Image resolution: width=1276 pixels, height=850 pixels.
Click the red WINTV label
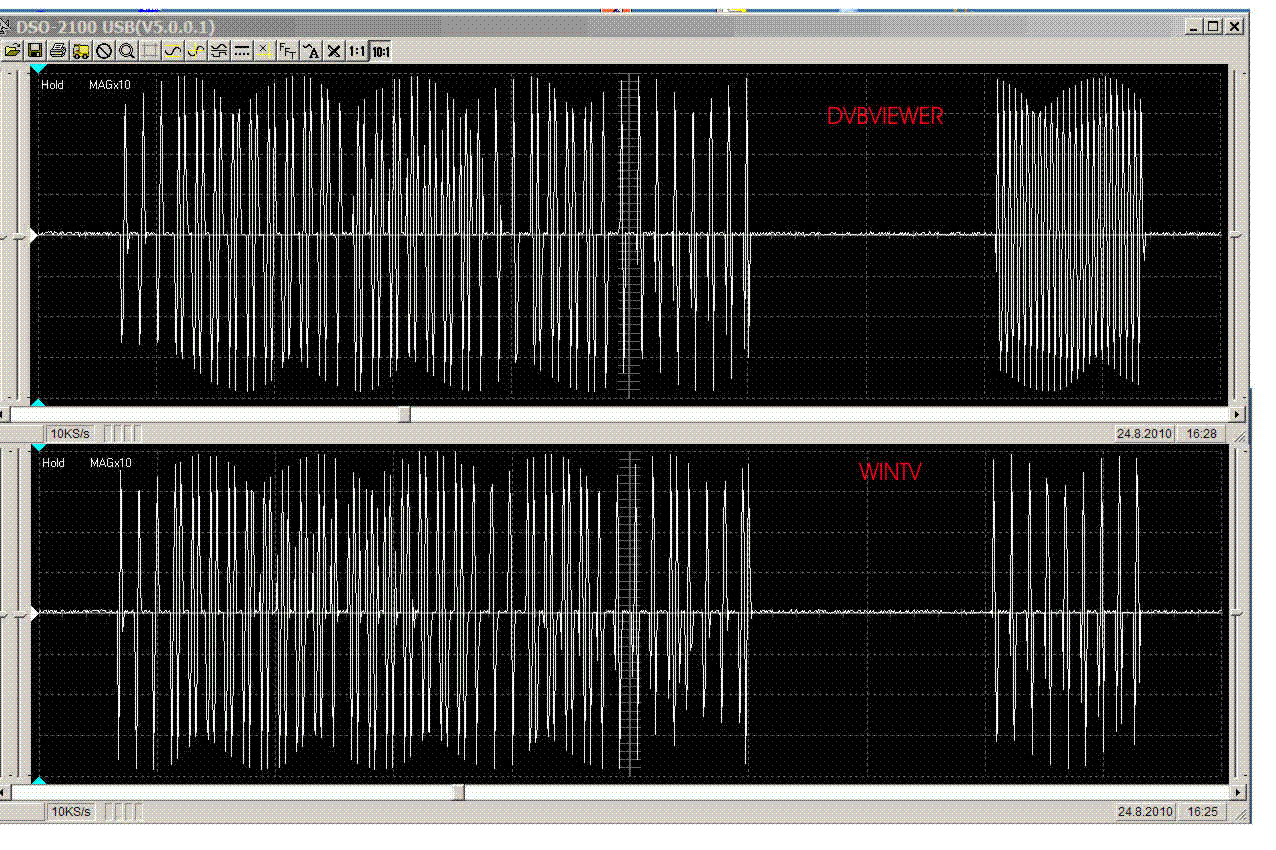pos(889,472)
